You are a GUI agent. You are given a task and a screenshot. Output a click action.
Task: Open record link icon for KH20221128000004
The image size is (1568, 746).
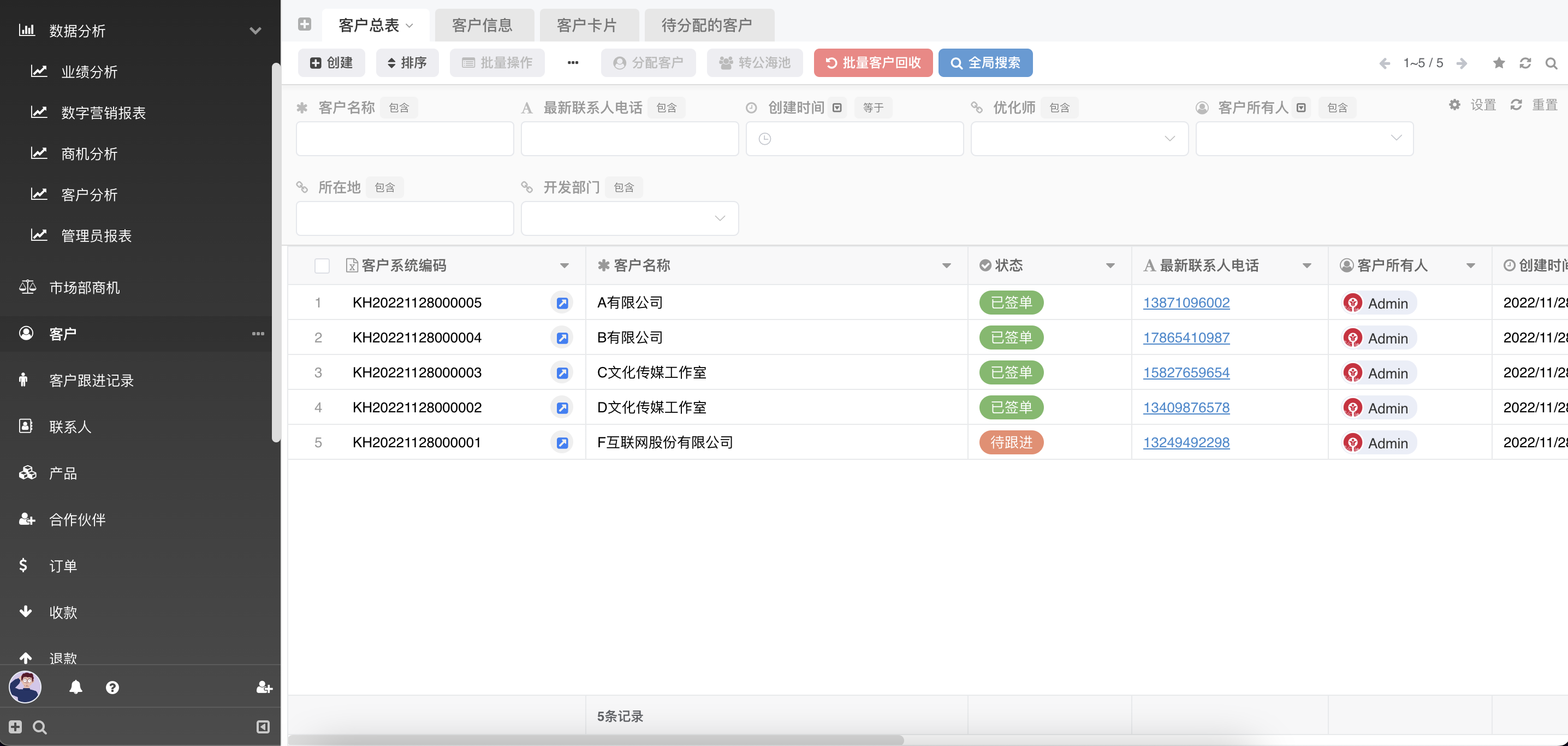562,338
